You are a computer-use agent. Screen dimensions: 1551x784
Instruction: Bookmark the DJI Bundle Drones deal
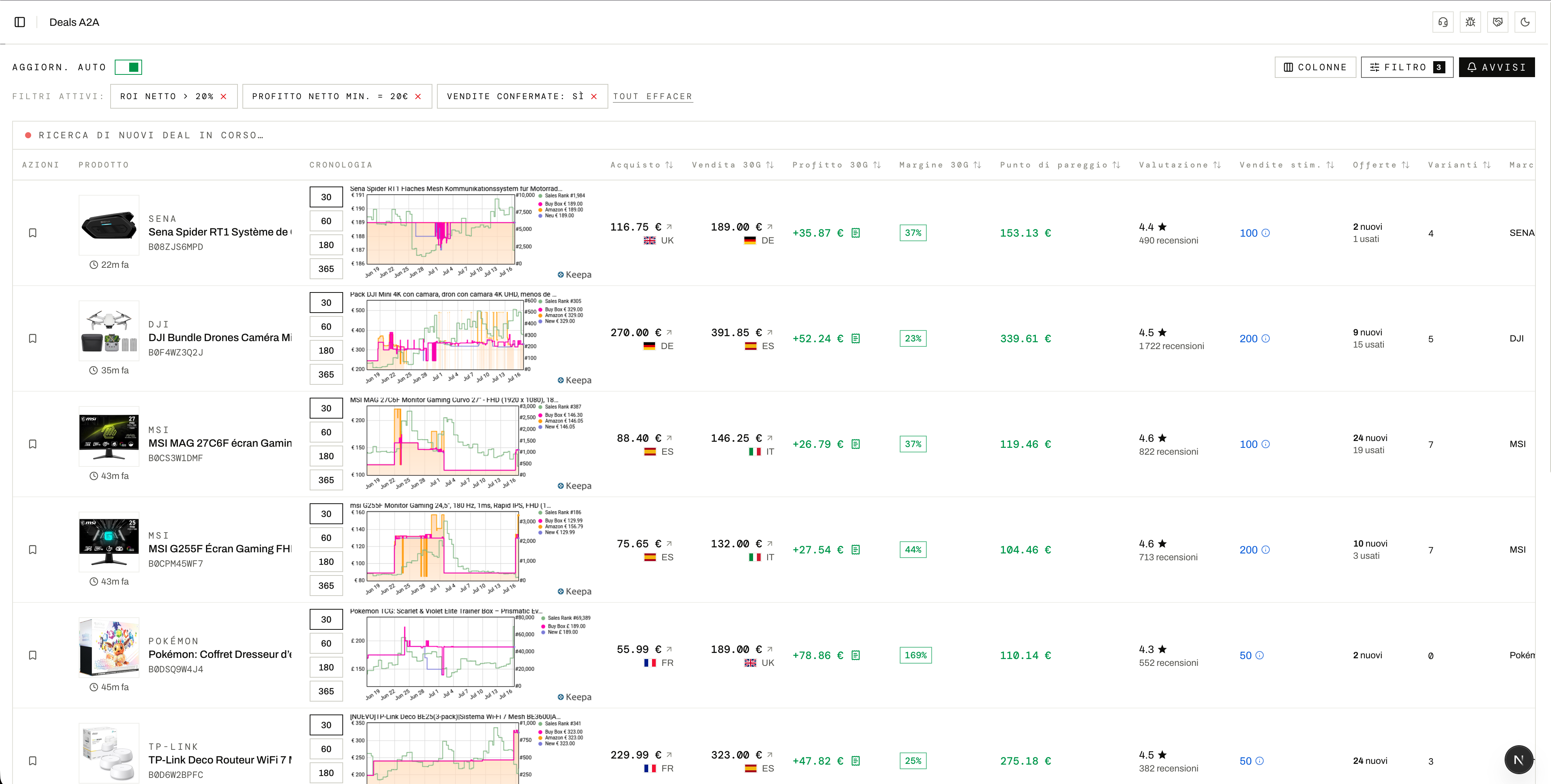33,338
